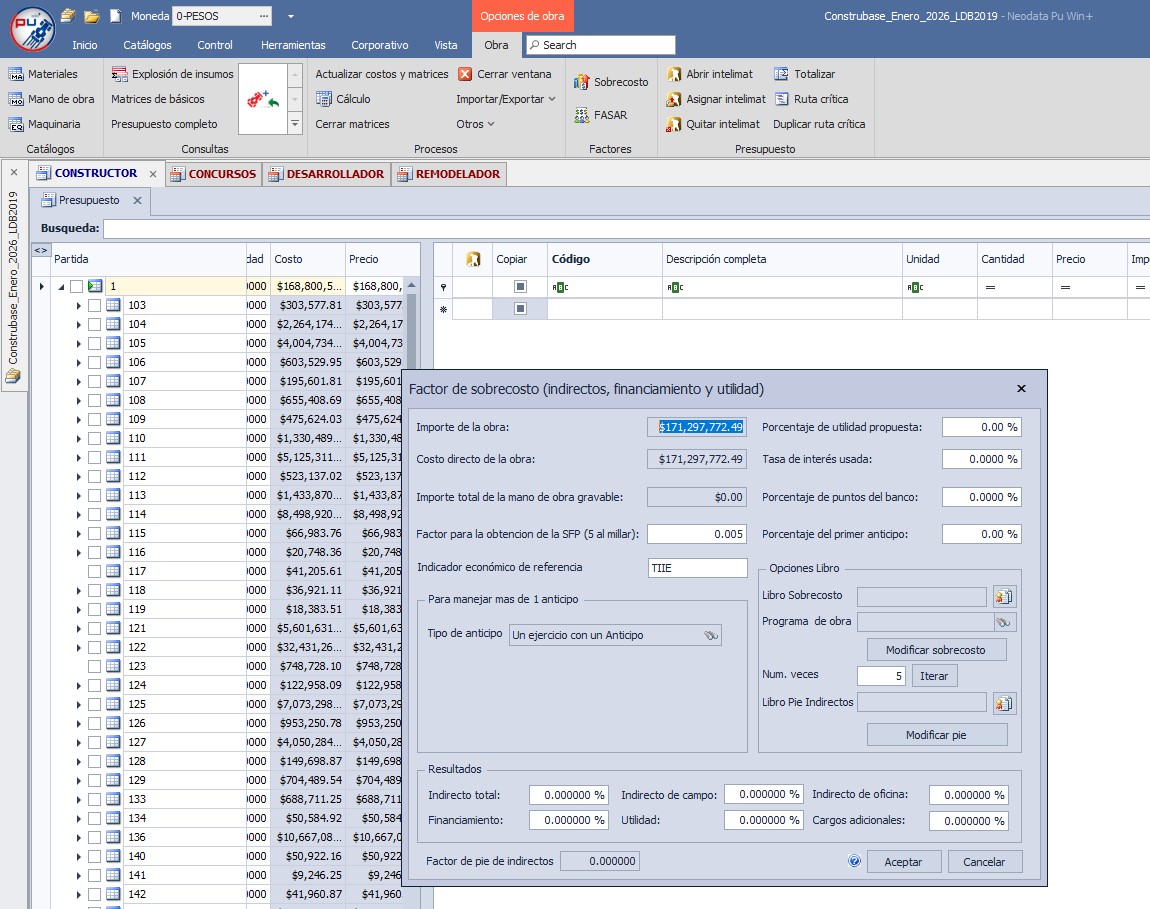Click Porcentaje de utilidad propuesta field
The image size is (1150, 909).
(x=981, y=427)
